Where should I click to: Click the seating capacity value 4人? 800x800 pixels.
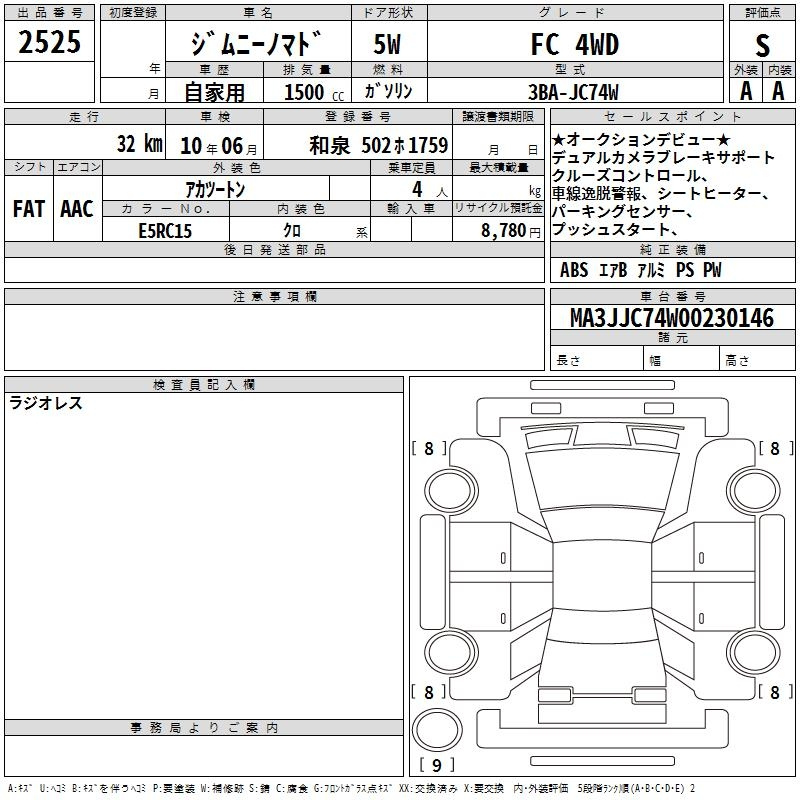tap(430, 190)
